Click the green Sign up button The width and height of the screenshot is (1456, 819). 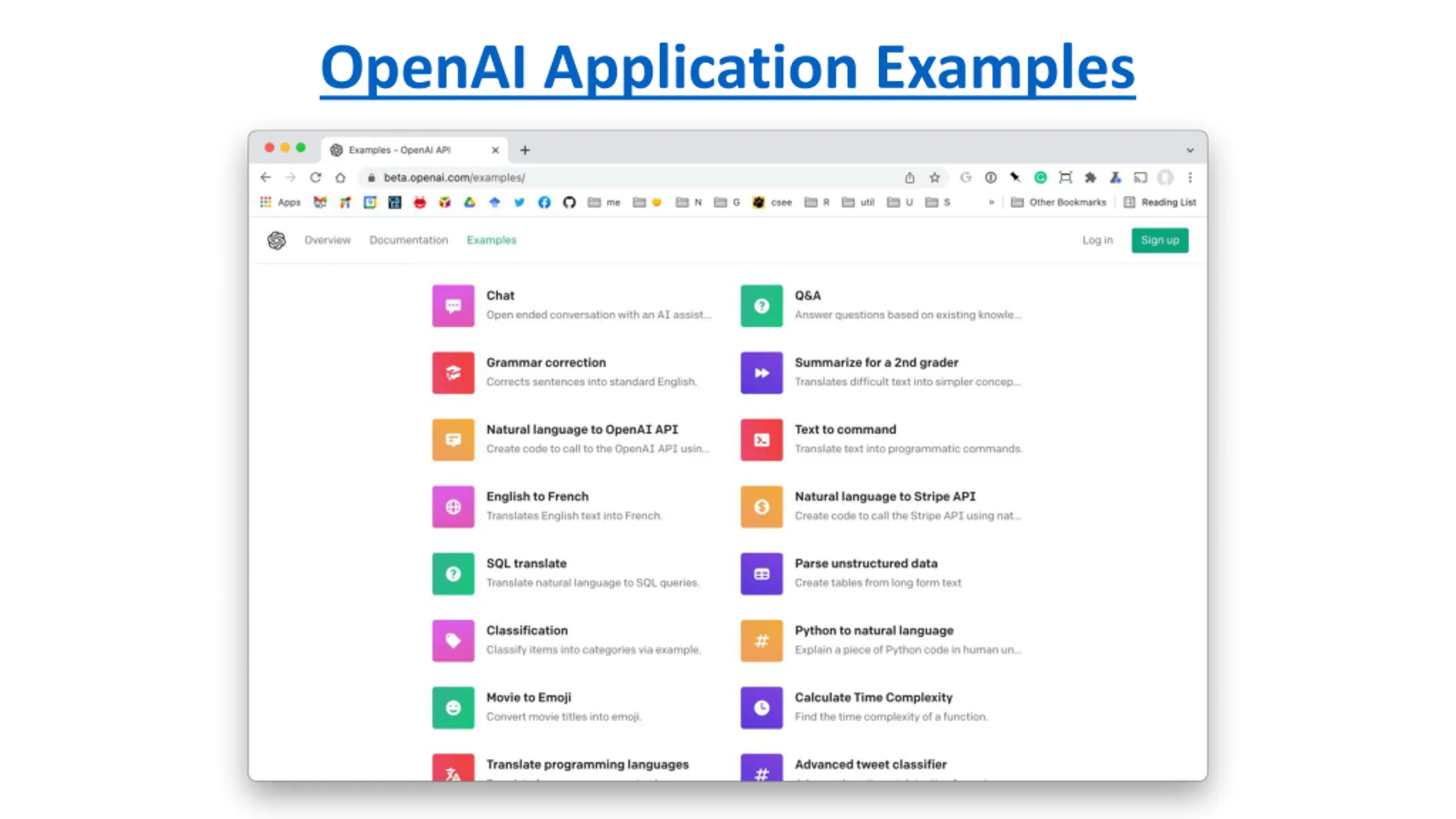(x=1160, y=240)
